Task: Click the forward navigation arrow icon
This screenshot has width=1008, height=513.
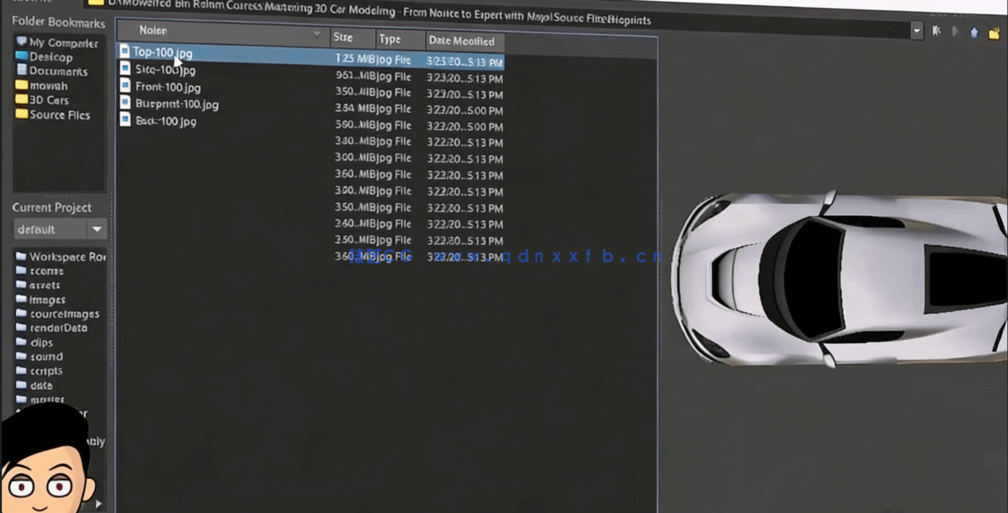Action: (955, 31)
